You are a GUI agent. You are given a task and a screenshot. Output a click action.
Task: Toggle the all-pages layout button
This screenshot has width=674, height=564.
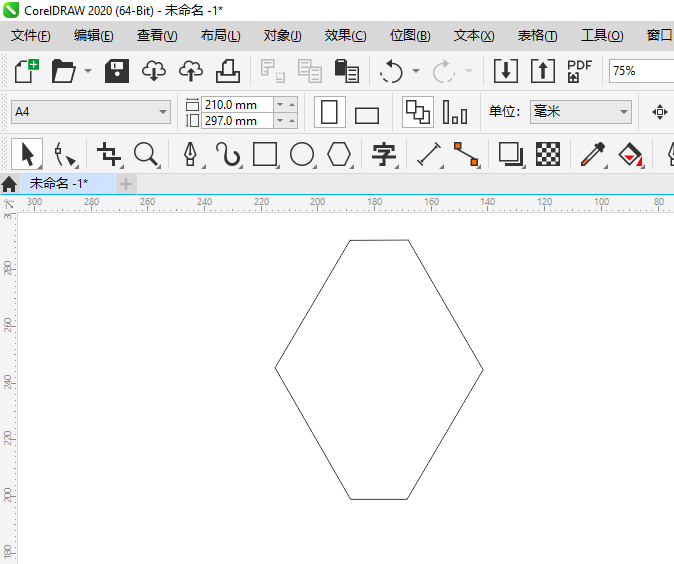pos(418,112)
